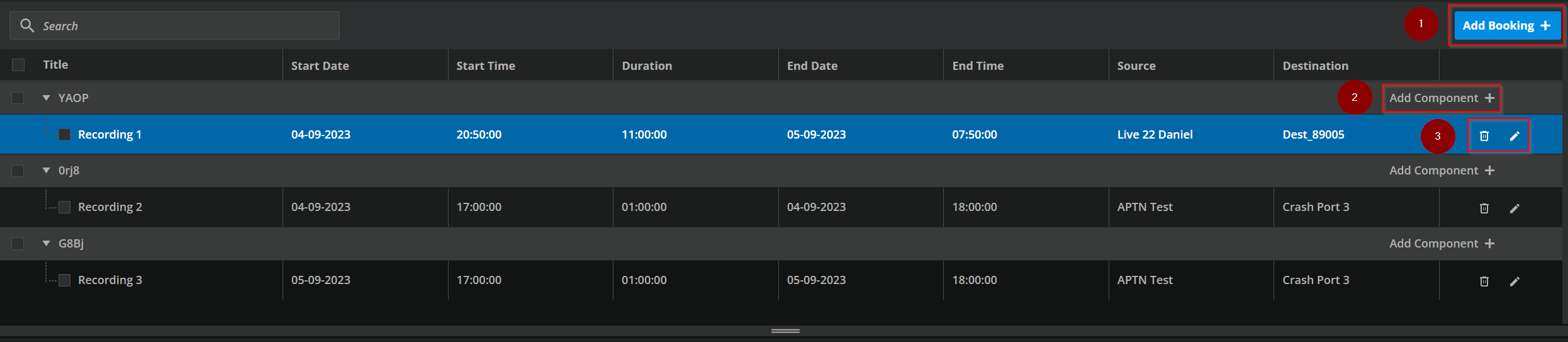The height and width of the screenshot is (342, 1568).
Task: Check the Recording 3 checkbox
Action: pyautogui.click(x=64, y=280)
